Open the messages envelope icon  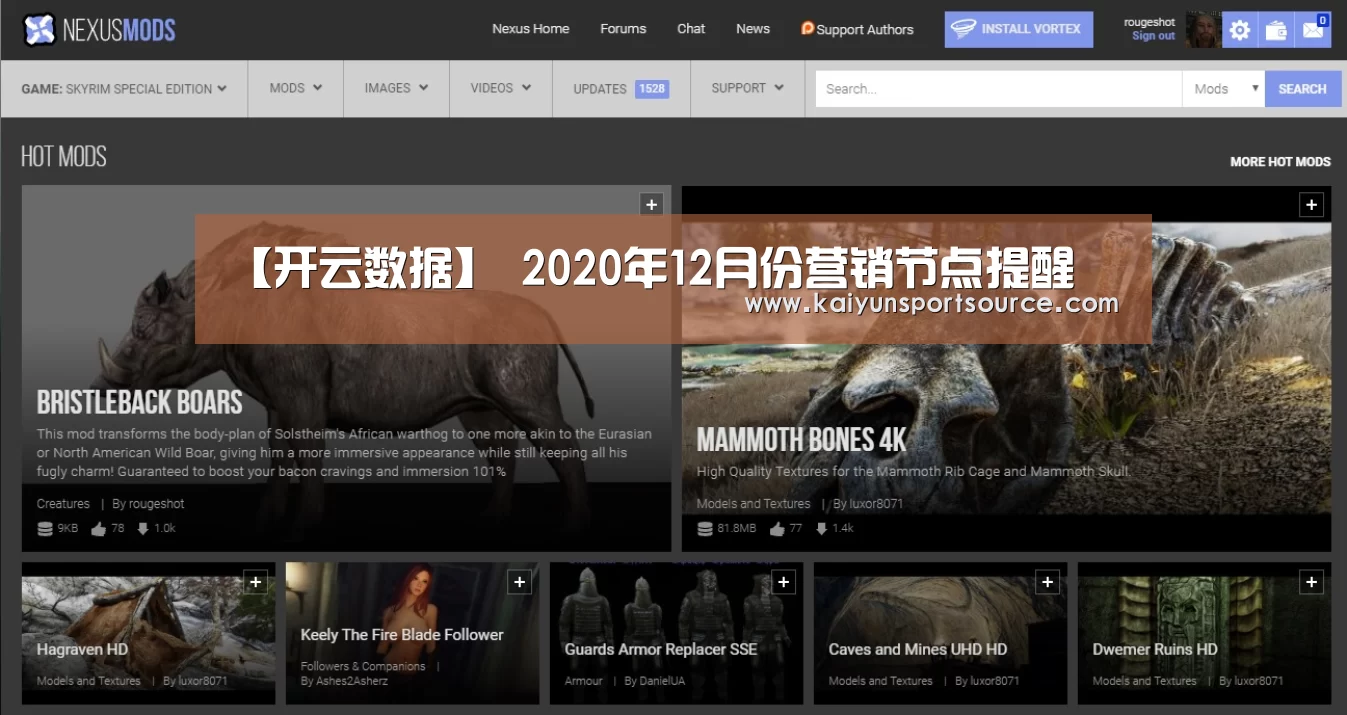[1313, 30]
